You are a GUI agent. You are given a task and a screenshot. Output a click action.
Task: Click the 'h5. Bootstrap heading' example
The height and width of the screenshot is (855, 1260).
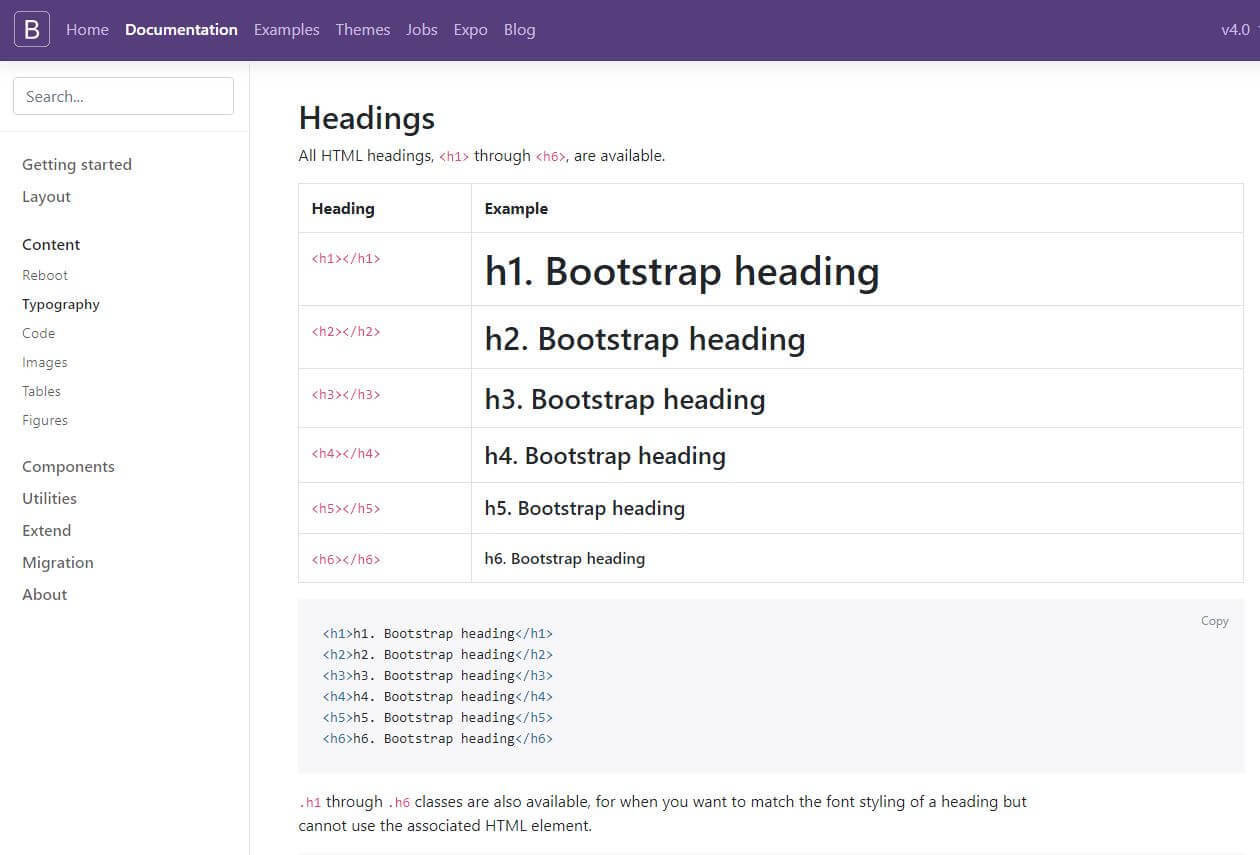(585, 508)
